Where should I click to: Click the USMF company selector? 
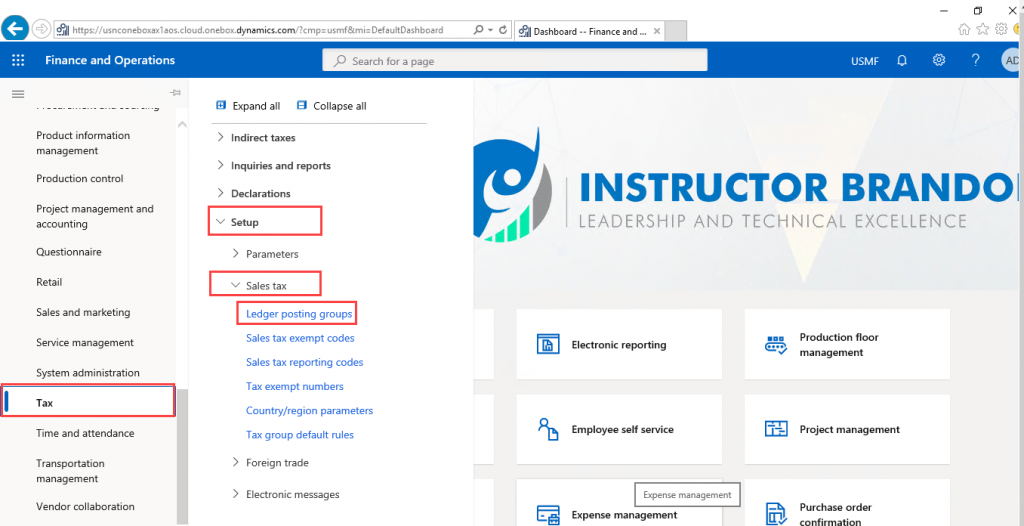(865, 61)
